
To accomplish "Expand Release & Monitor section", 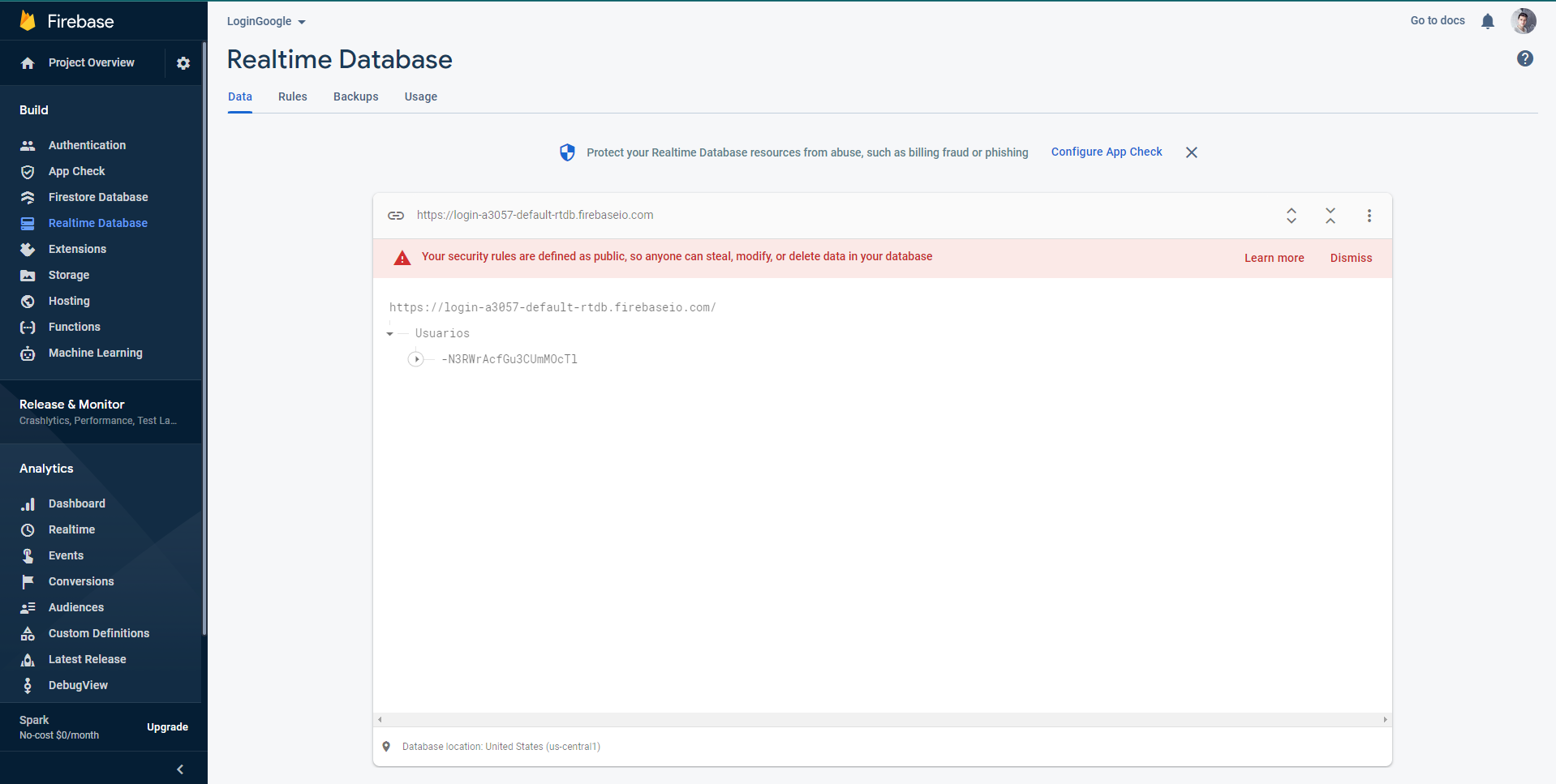I will coord(101,412).
